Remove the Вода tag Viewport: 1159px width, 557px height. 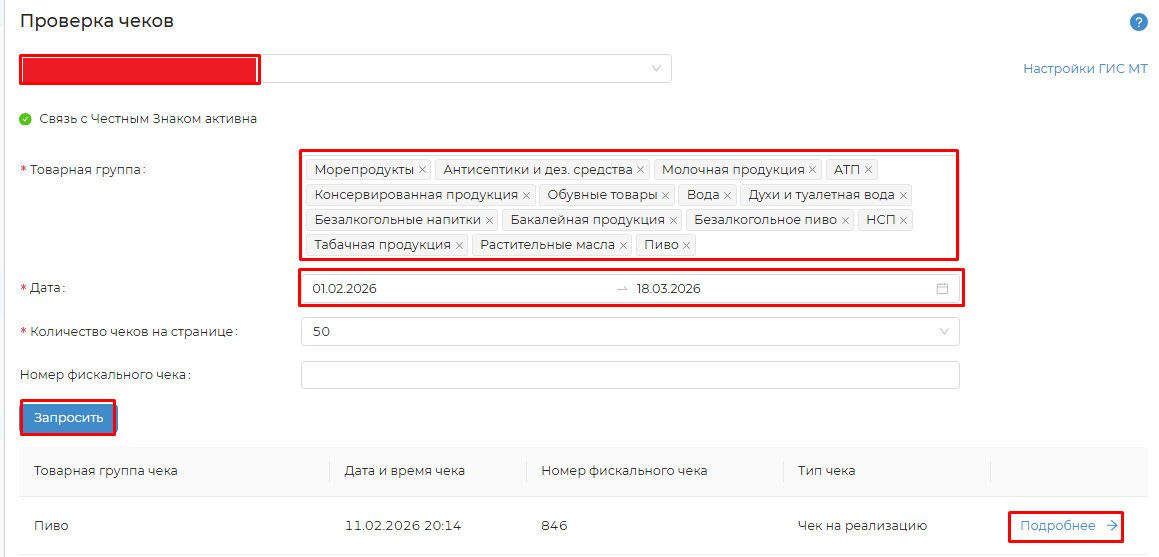point(727,195)
